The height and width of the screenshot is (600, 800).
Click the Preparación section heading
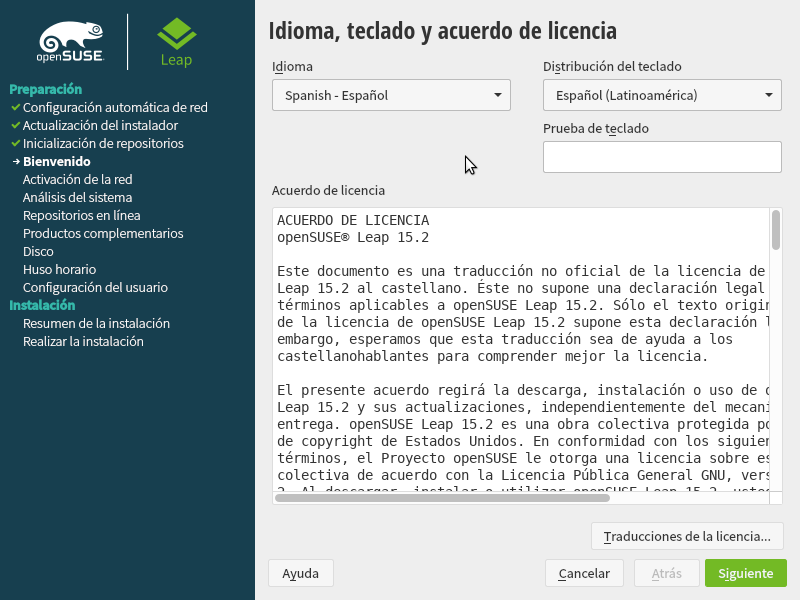click(45, 89)
